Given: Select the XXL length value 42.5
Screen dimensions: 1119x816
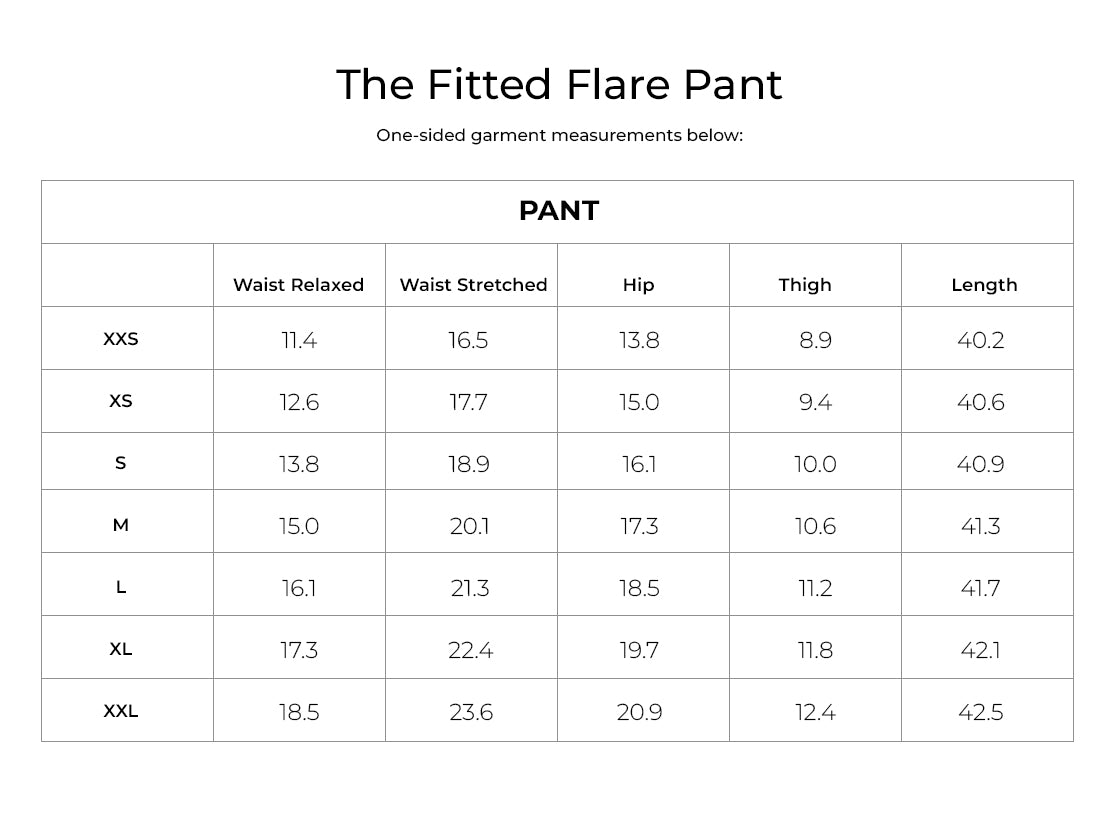Looking at the screenshot, I should [980, 712].
